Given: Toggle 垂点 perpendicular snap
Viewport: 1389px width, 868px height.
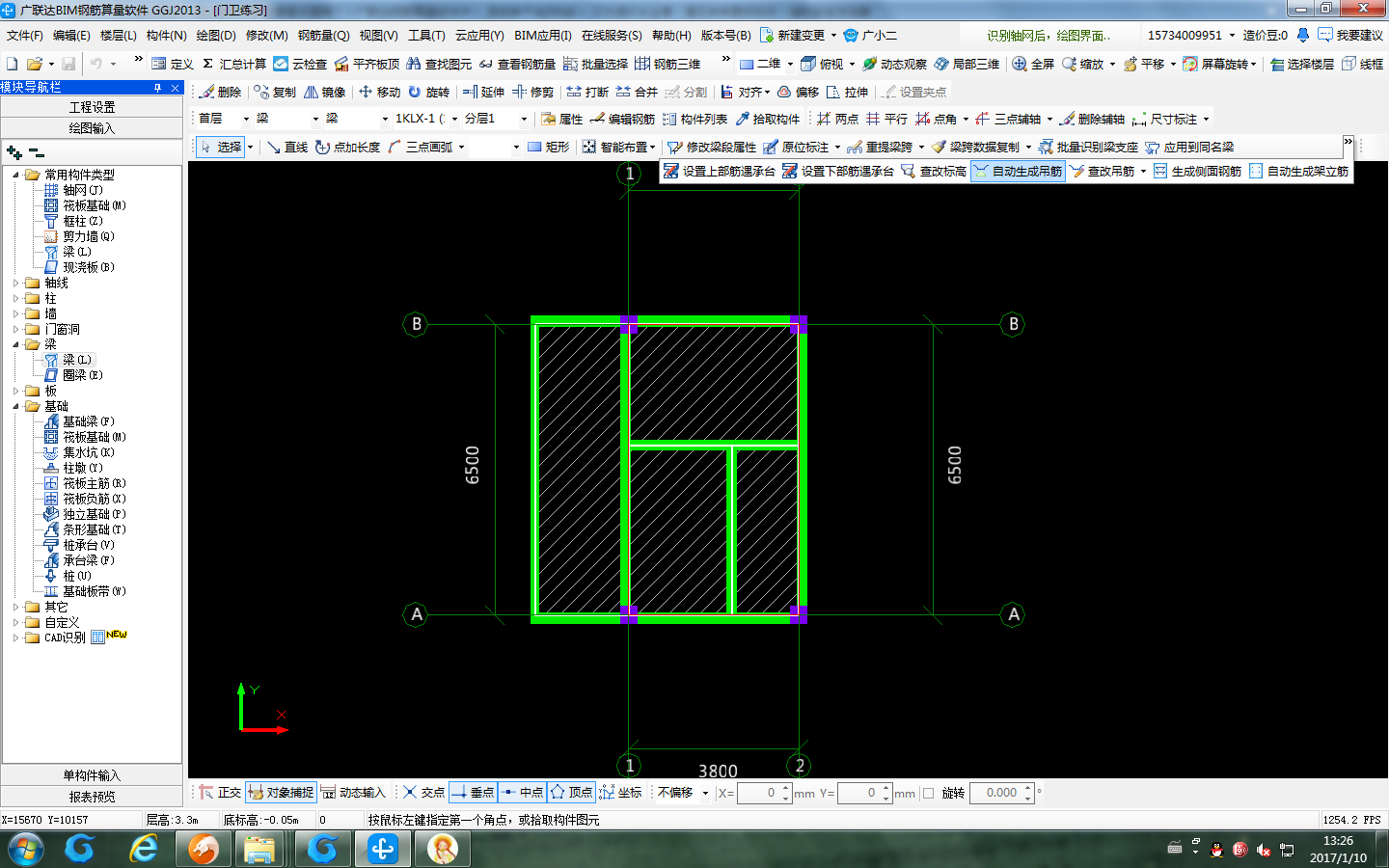Looking at the screenshot, I should 473,793.
